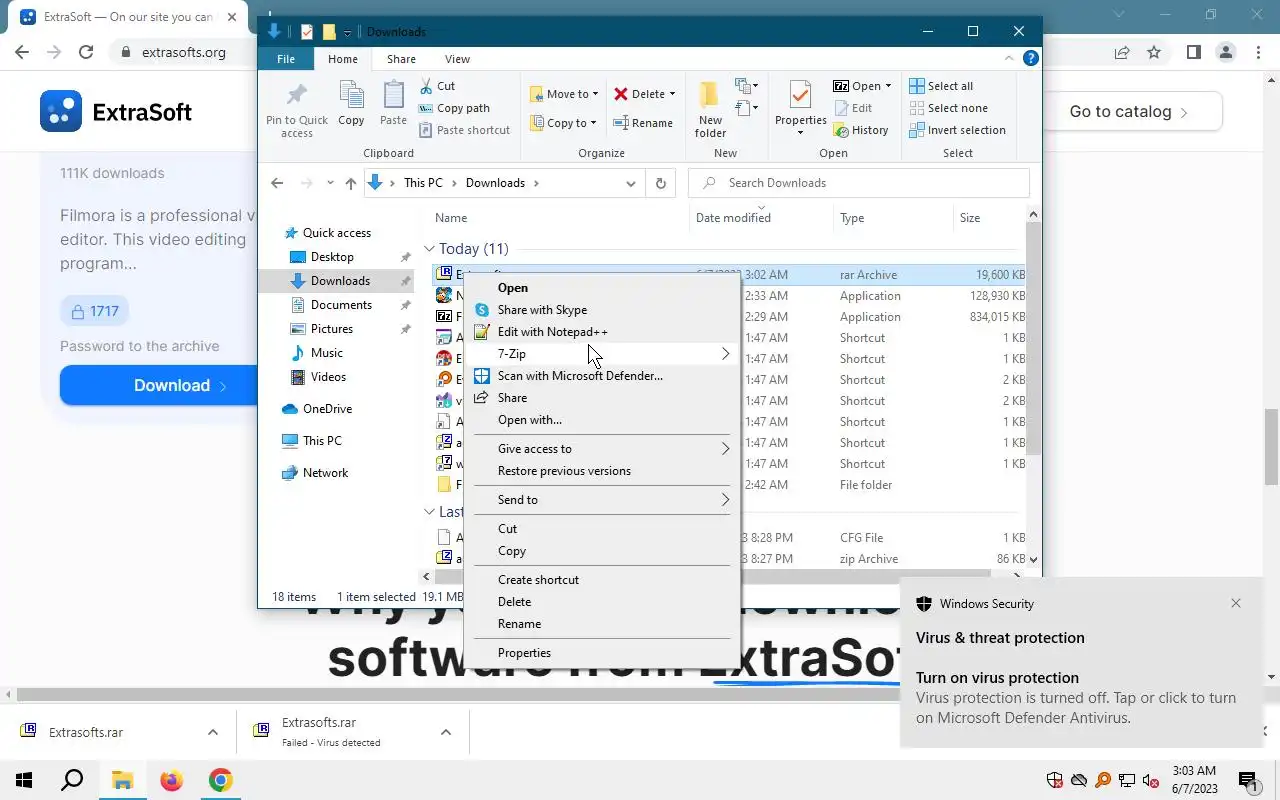
Task: Go up one level with the arrow
Action: tap(350, 183)
